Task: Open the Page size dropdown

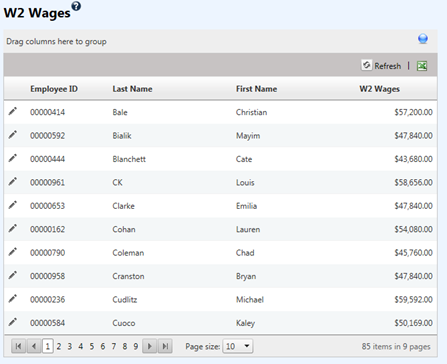Action: (x=238, y=346)
